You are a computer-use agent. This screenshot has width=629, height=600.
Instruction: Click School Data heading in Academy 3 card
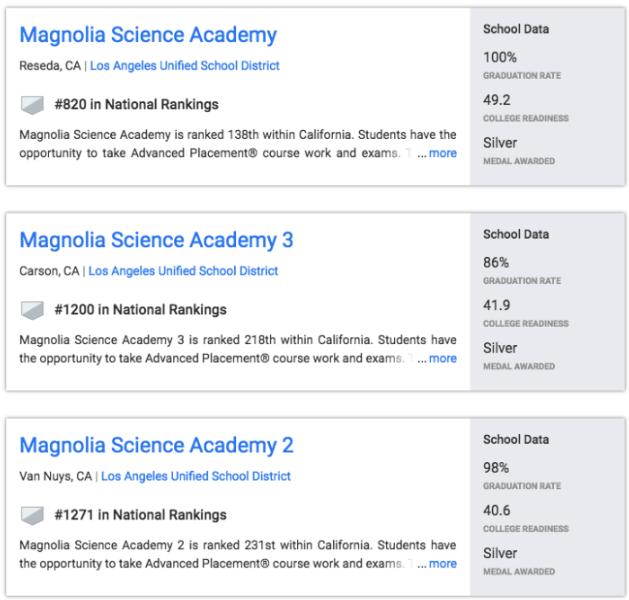pyautogui.click(x=515, y=235)
